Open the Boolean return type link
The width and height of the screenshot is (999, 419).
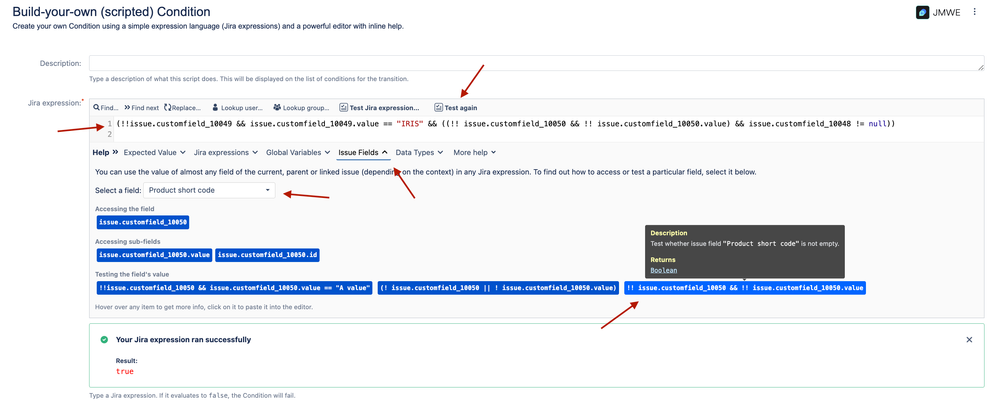coord(664,271)
